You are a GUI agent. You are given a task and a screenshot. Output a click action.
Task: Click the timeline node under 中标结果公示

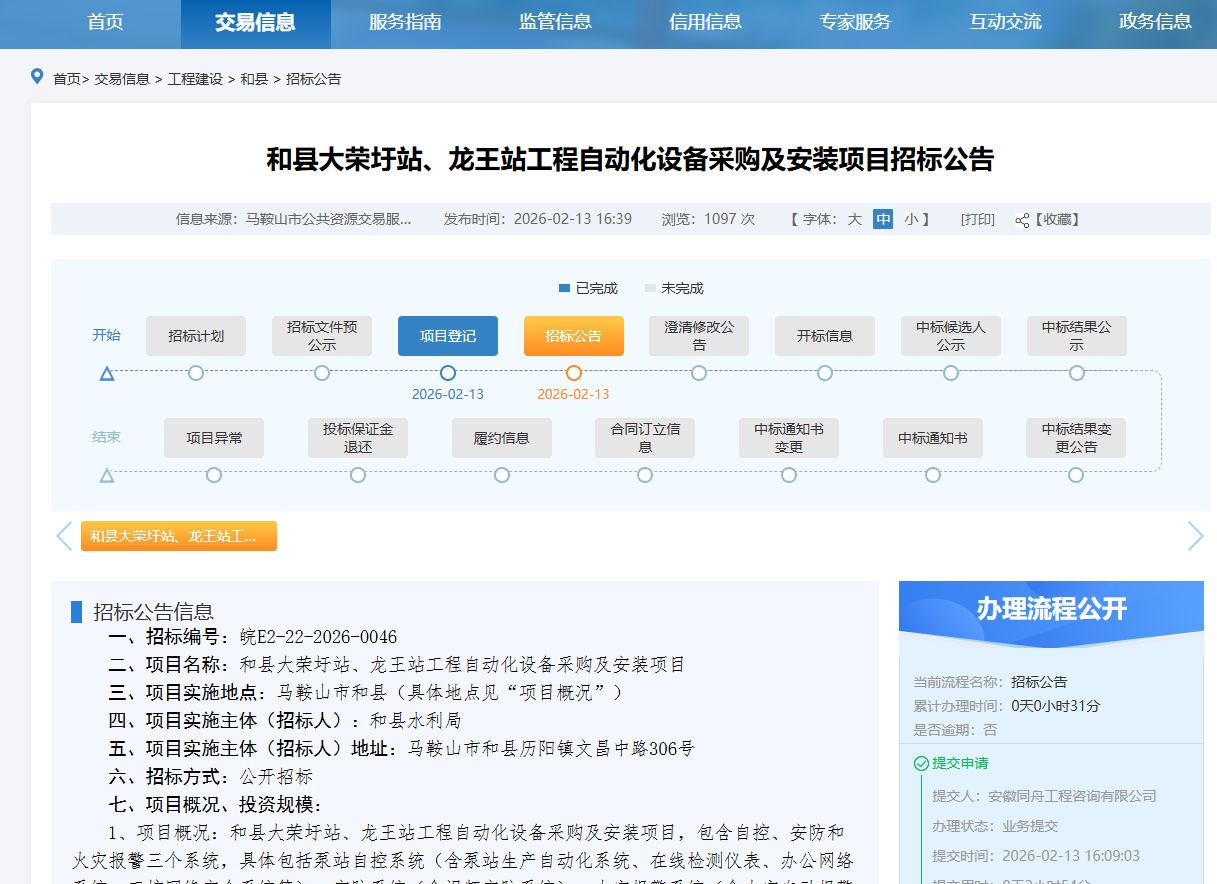(x=1077, y=373)
